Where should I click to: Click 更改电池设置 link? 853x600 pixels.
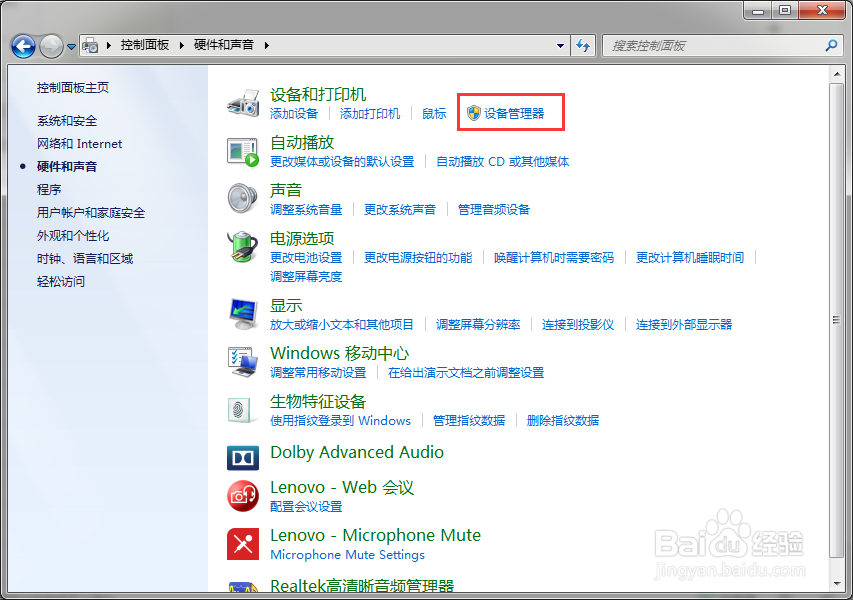(306, 257)
